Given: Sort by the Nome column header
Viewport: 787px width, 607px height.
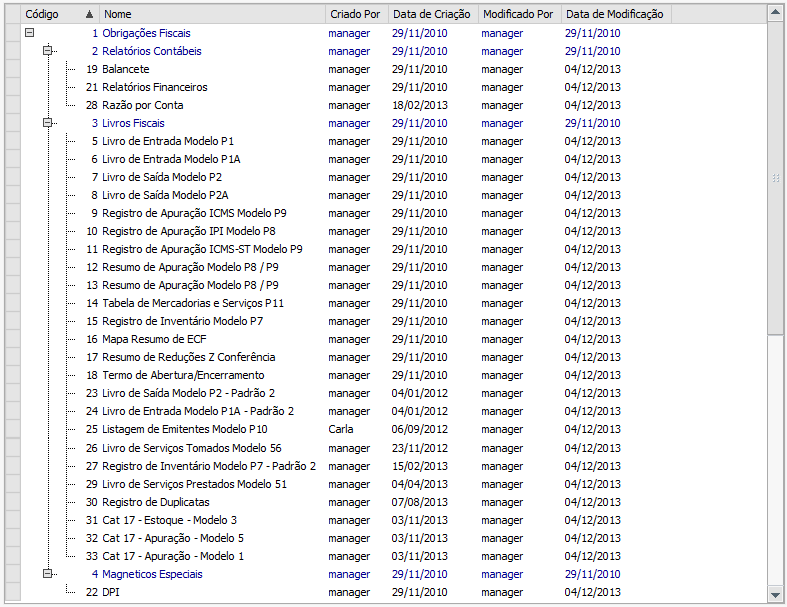Looking at the screenshot, I should click(x=213, y=14).
